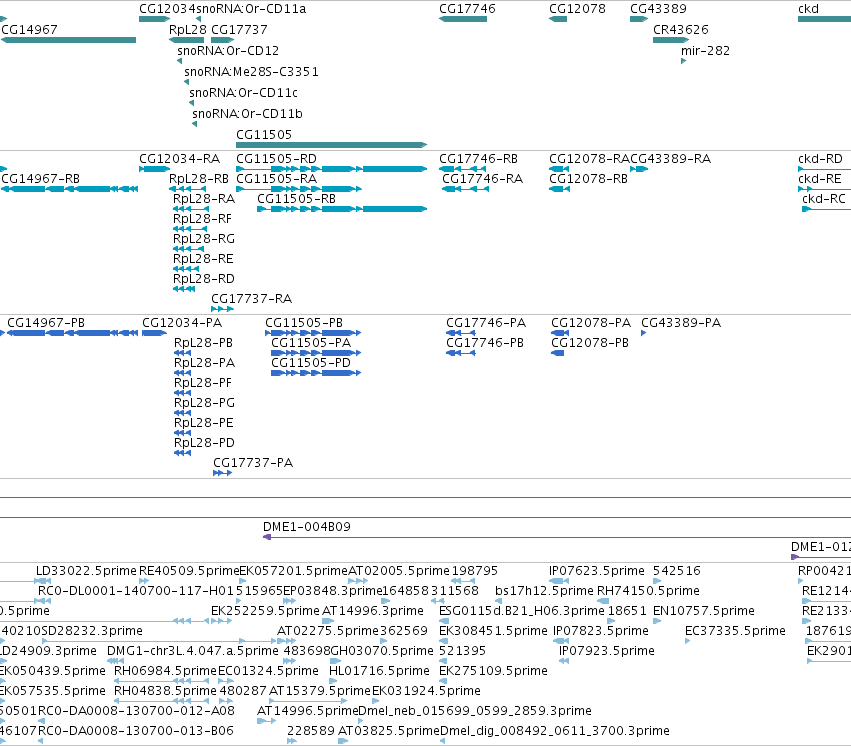The image size is (851, 746).
Task: Select the CG17746 gene label
Action: coord(467,9)
